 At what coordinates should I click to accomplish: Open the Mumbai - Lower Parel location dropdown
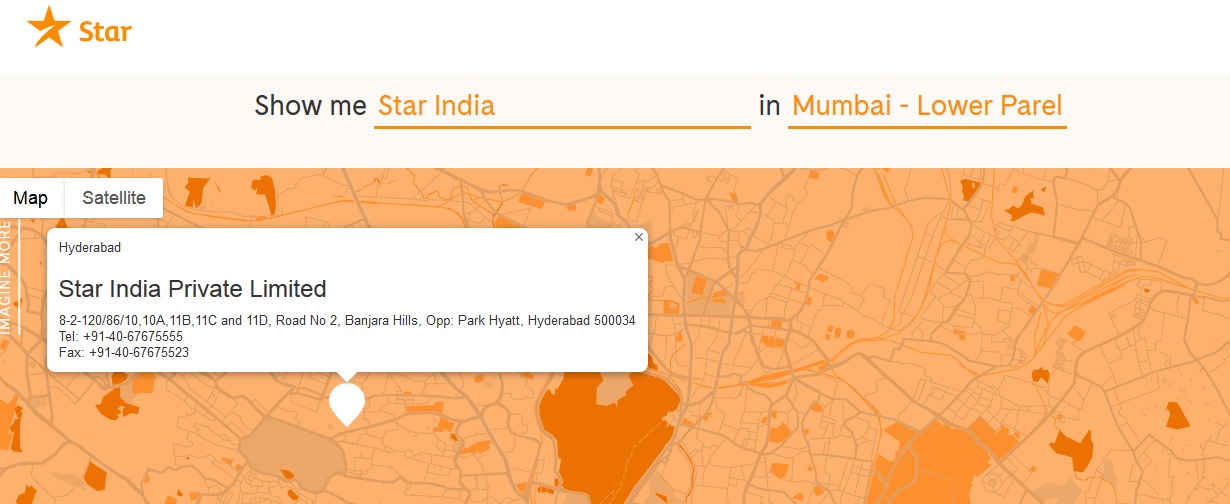pyautogui.click(x=927, y=106)
